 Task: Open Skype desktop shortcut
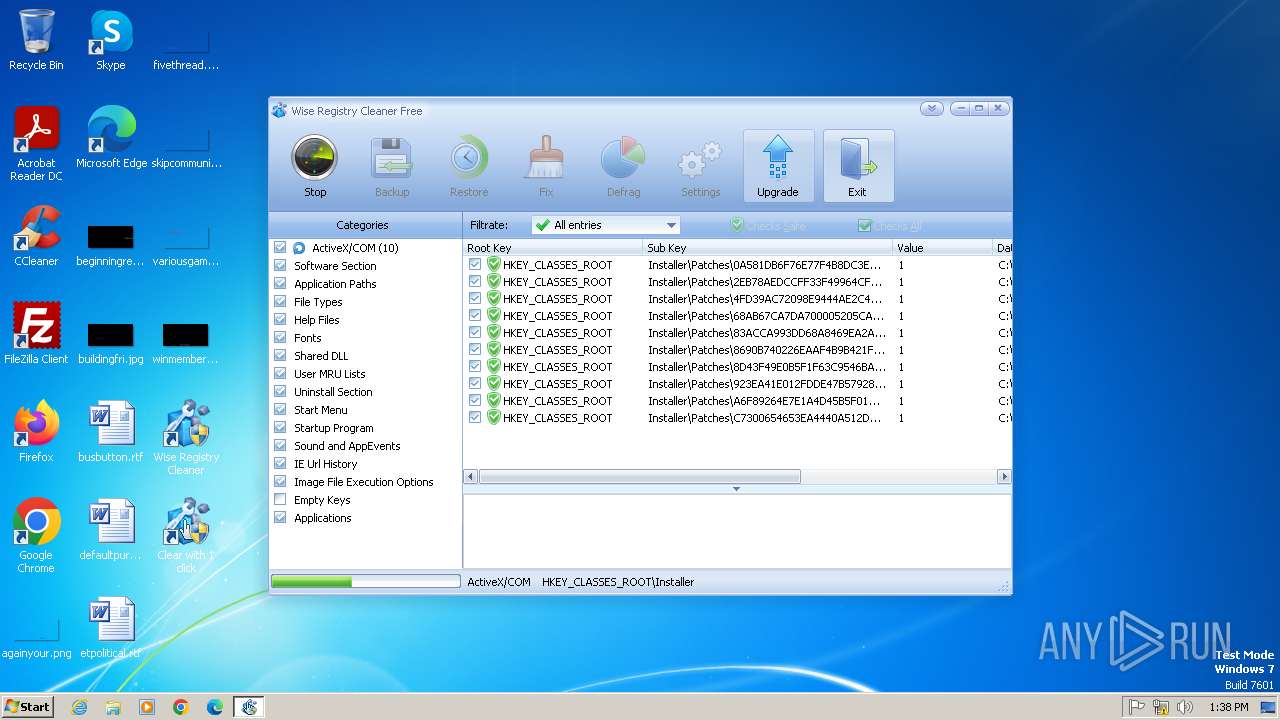point(110,40)
